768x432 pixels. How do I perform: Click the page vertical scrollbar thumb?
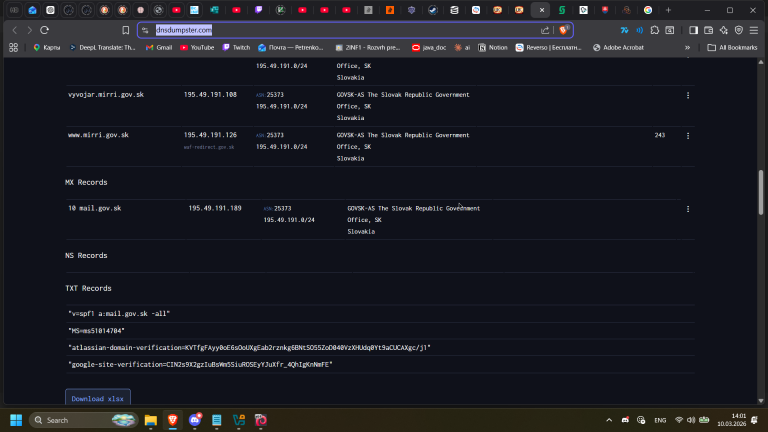(x=761, y=192)
